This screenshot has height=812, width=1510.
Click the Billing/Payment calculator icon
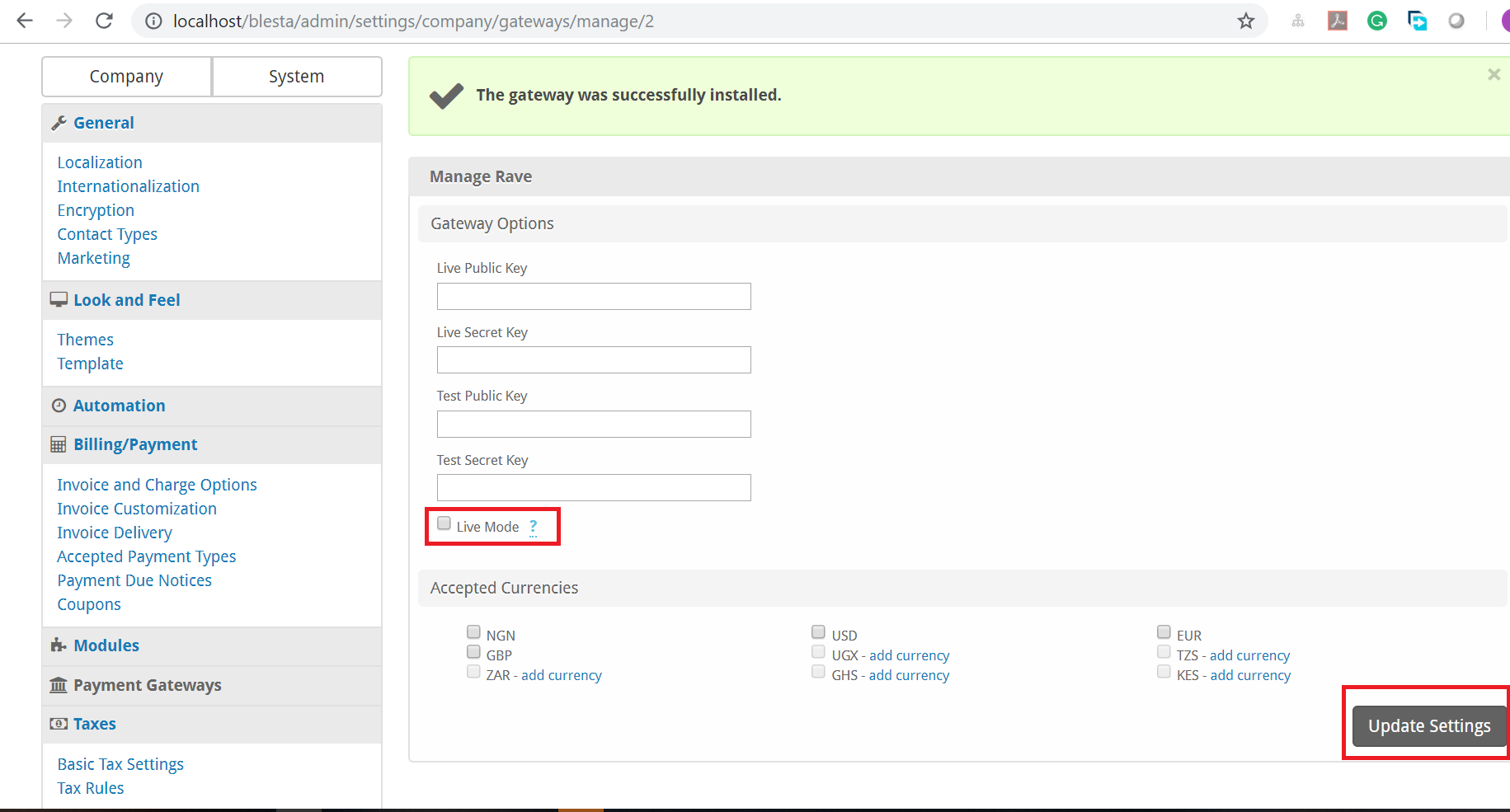pyautogui.click(x=59, y=444)
